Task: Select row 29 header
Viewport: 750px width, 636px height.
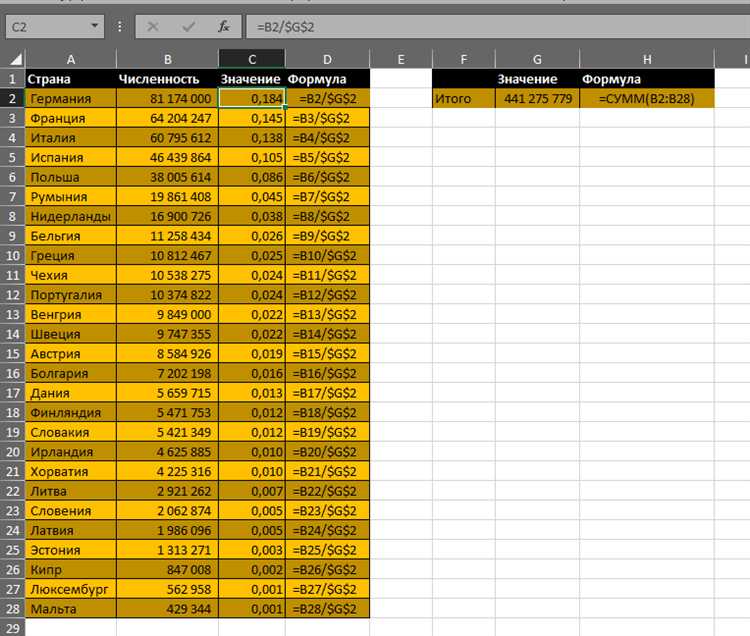Action: pyautogui.click(x=12, y=628)
